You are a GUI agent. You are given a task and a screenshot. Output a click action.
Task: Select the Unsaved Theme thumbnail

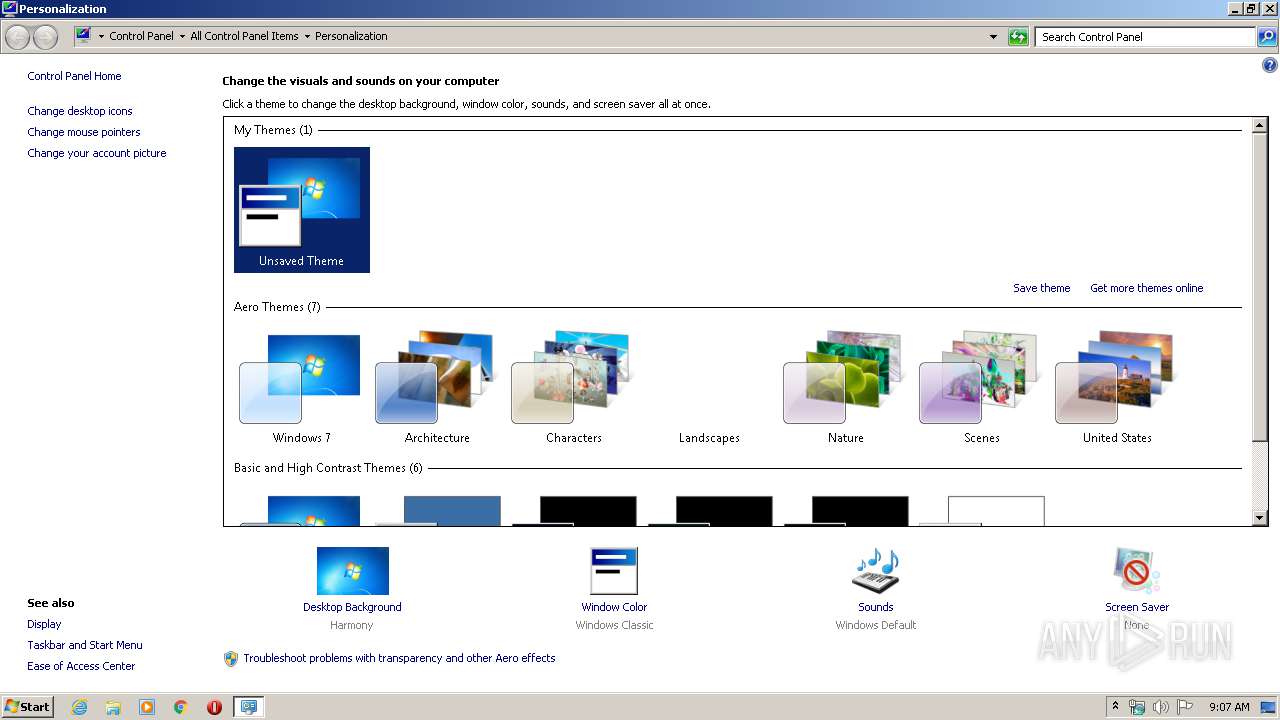pyautogui.click(x=302, y=210)
